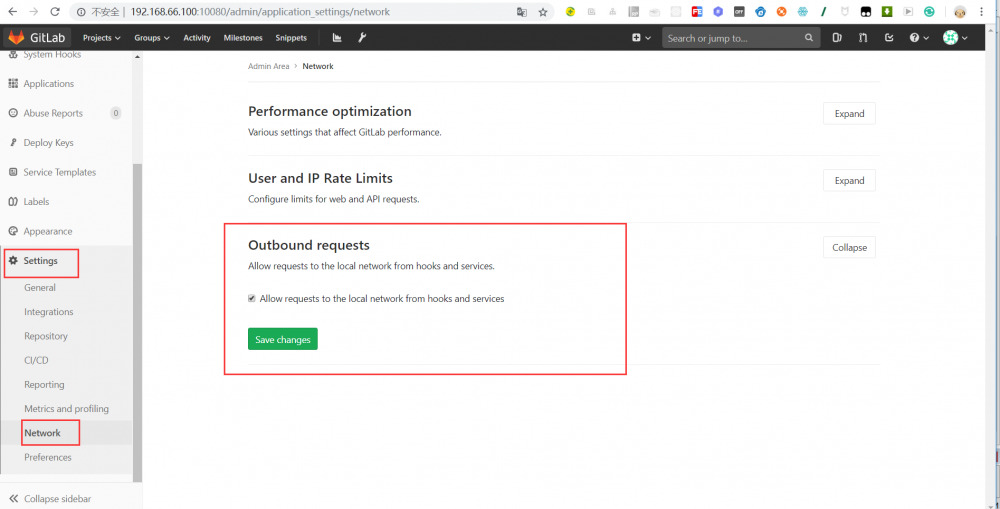Open the to-do list icon

click(x=889, y=38)
